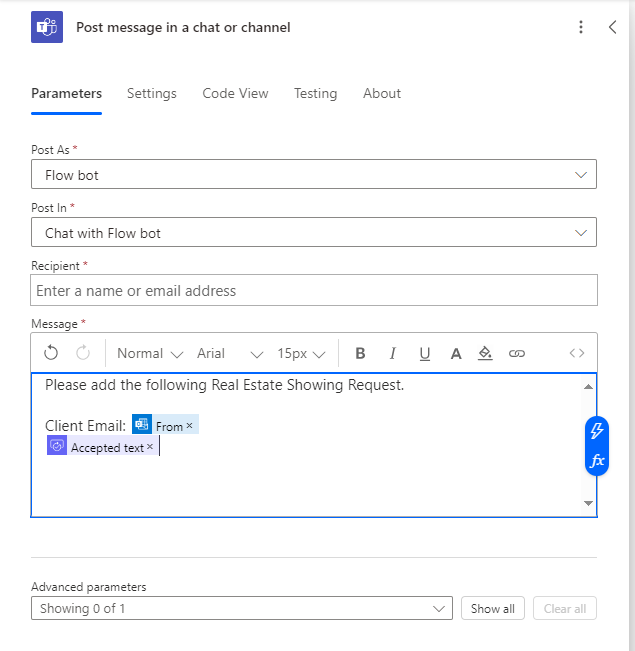The height and width of the screenshot is (651, 635).
Task: Switch to the Settings tab
Action: (x=152, y=93)
